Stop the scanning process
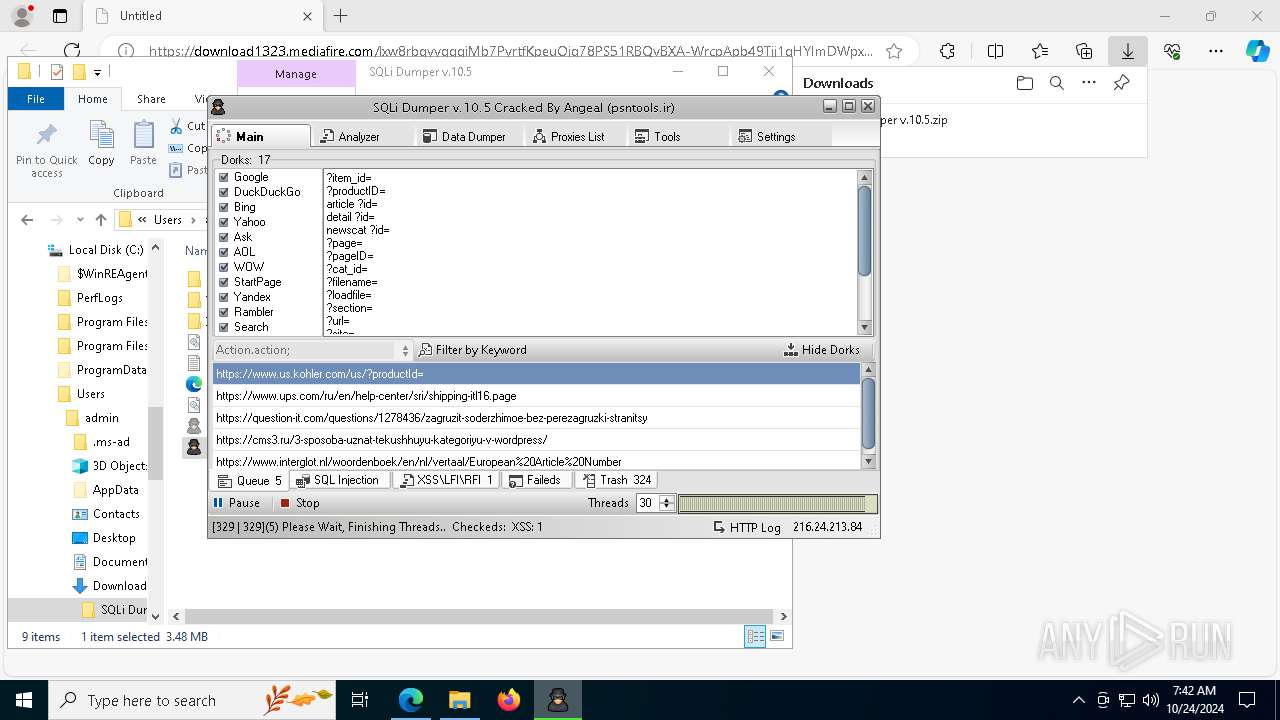Image resolution: width=1280 pixels, height=720 pixels. (x=300, y=503)
